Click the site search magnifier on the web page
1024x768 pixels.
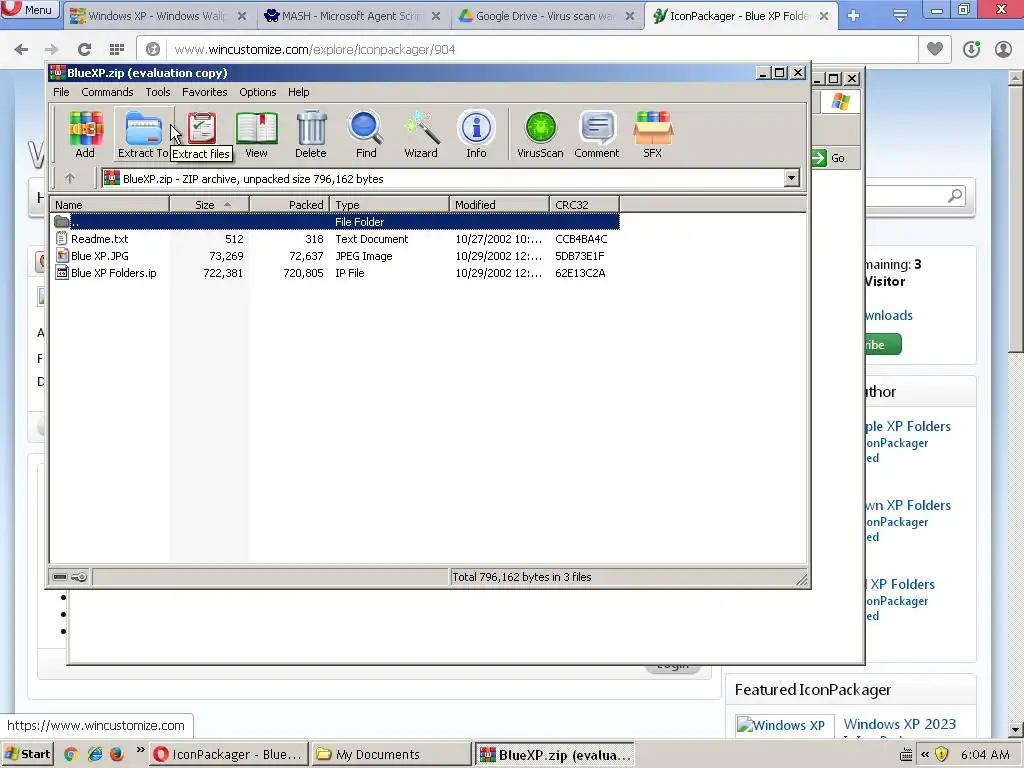955,195
